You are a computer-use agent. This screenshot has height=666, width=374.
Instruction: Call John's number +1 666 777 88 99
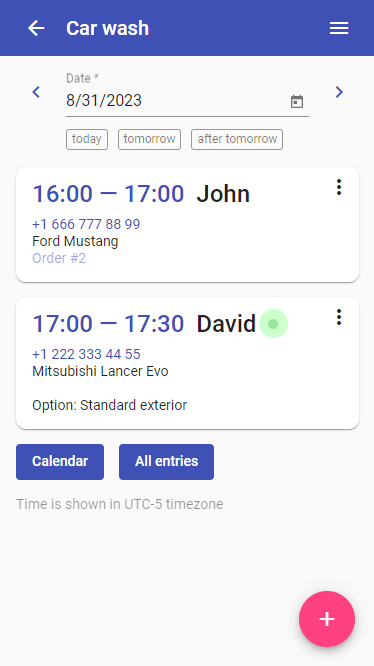point(86,224)
